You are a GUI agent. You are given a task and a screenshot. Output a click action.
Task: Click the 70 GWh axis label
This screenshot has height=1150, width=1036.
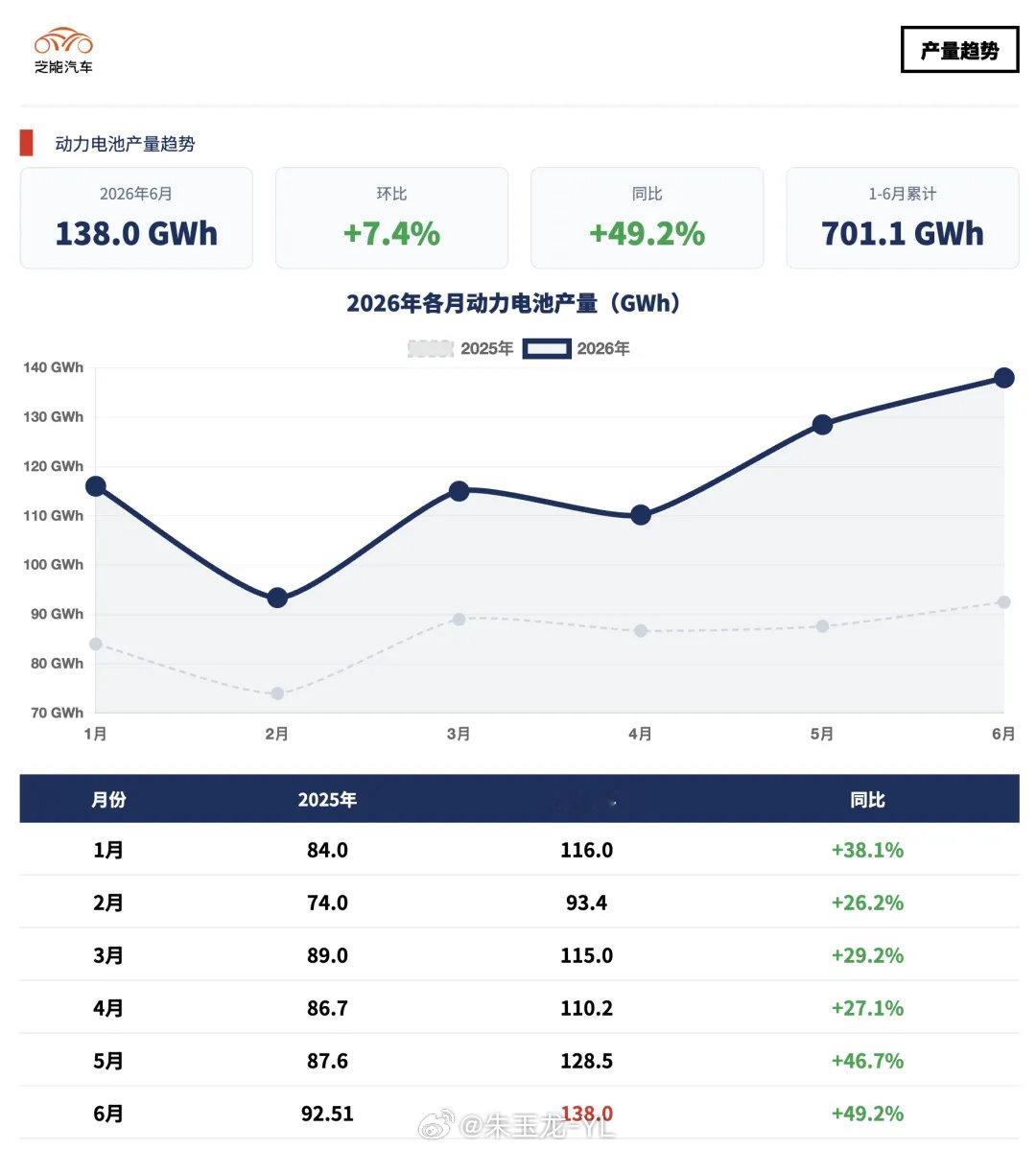point(58,713)
